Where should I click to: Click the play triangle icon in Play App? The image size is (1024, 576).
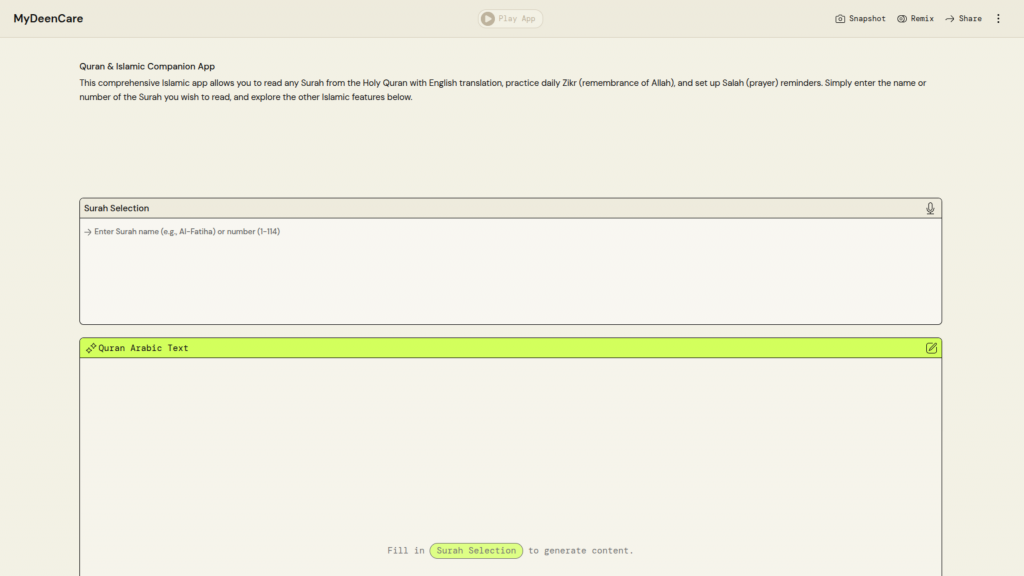pos(487,19)
